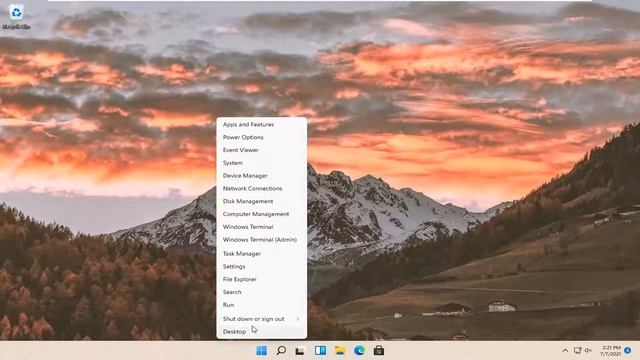The width and height of the screenshot is (640, 360).
Task: Launch File Explorer from taskbar
Action: tap(340, 351)
